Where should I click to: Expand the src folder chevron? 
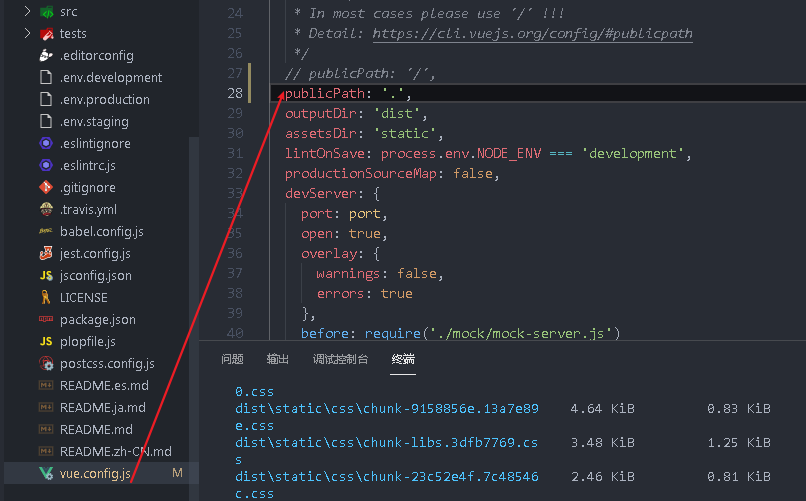[27, 11]
